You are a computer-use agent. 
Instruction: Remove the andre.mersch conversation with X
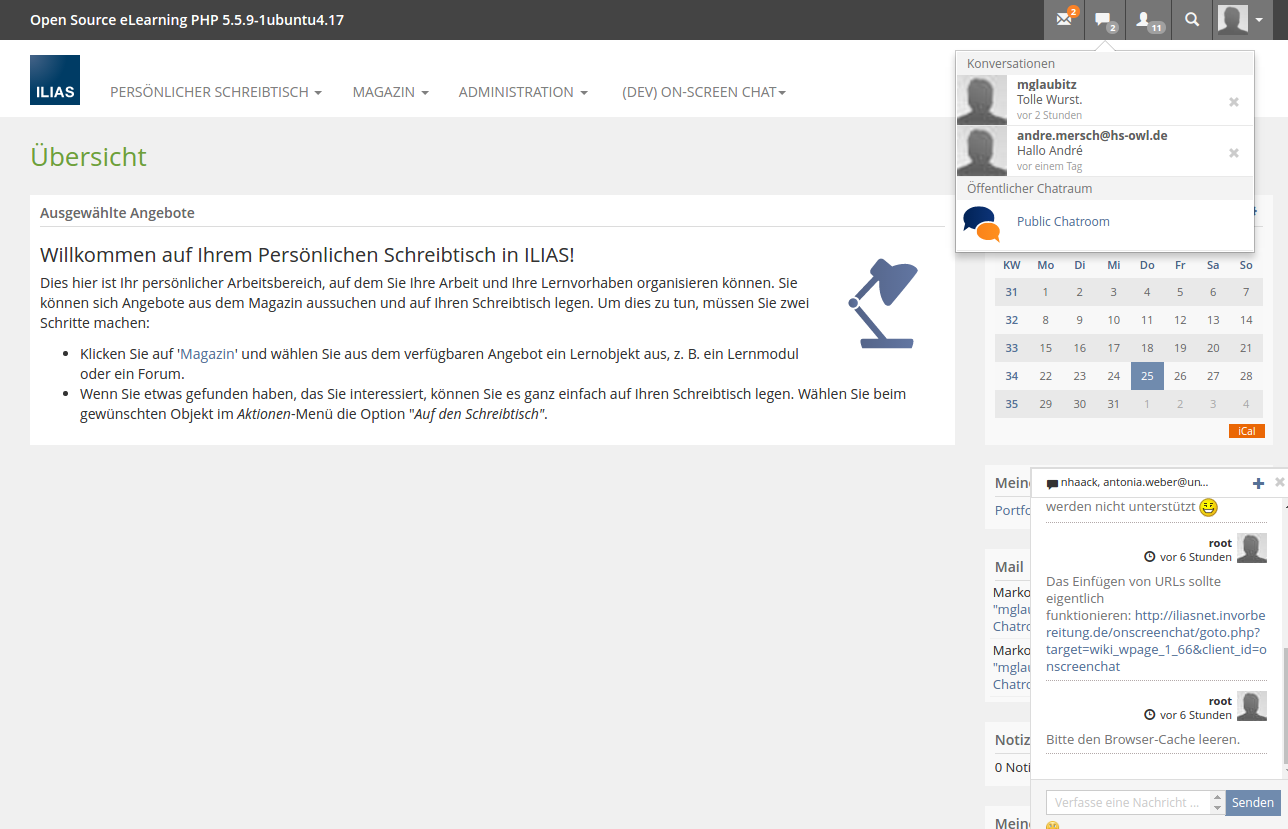pyautogui.click(x=1233, y=153)
